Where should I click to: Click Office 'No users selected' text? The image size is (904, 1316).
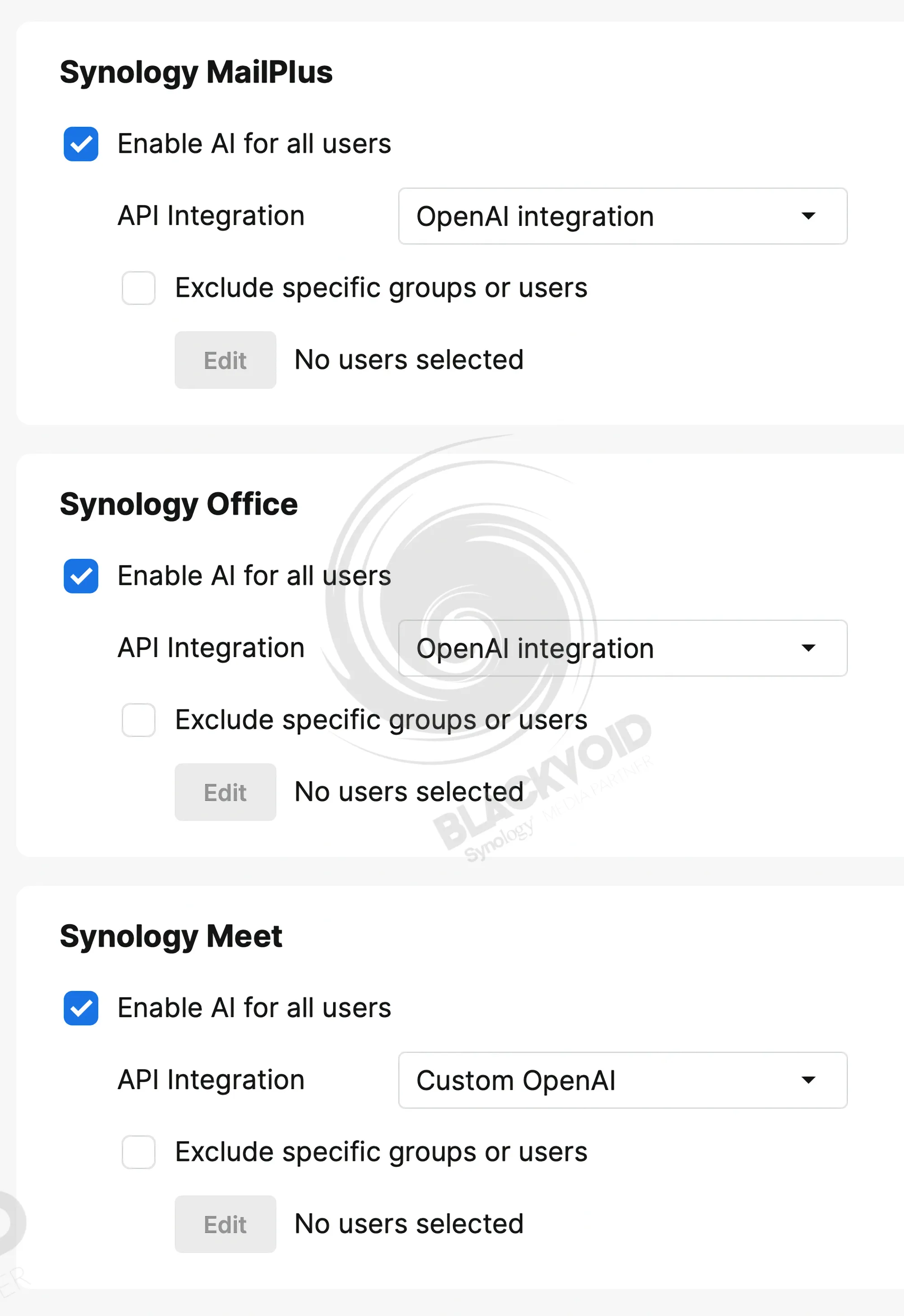click(x=409, y=792)
